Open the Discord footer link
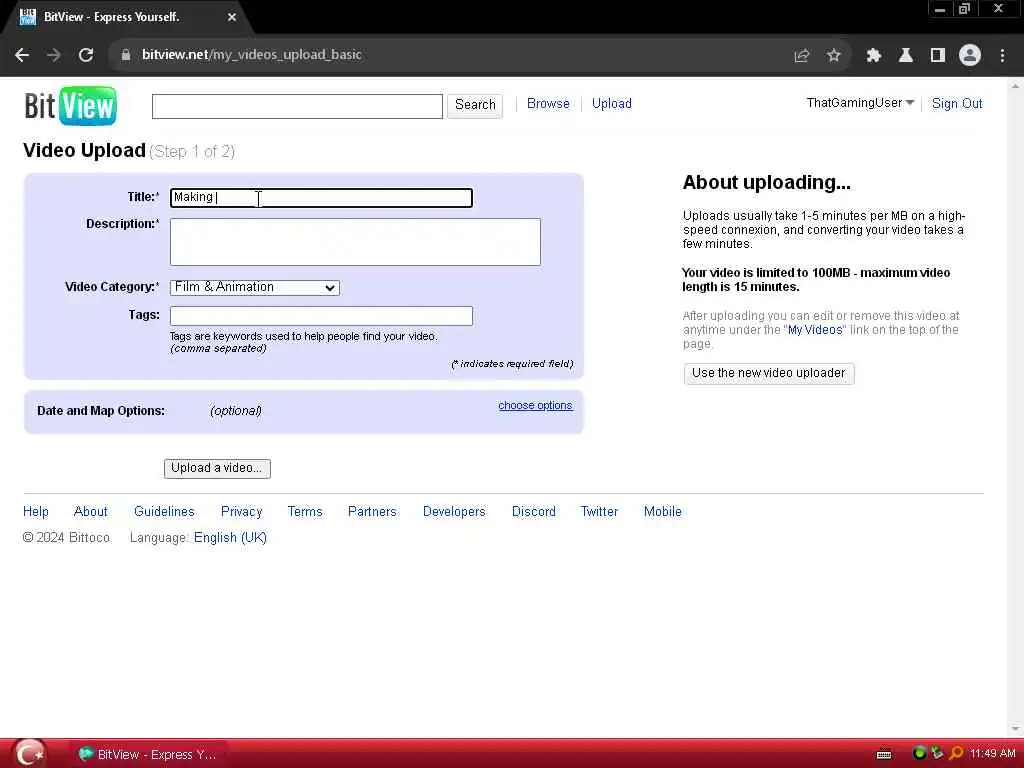 click(534, 512)
